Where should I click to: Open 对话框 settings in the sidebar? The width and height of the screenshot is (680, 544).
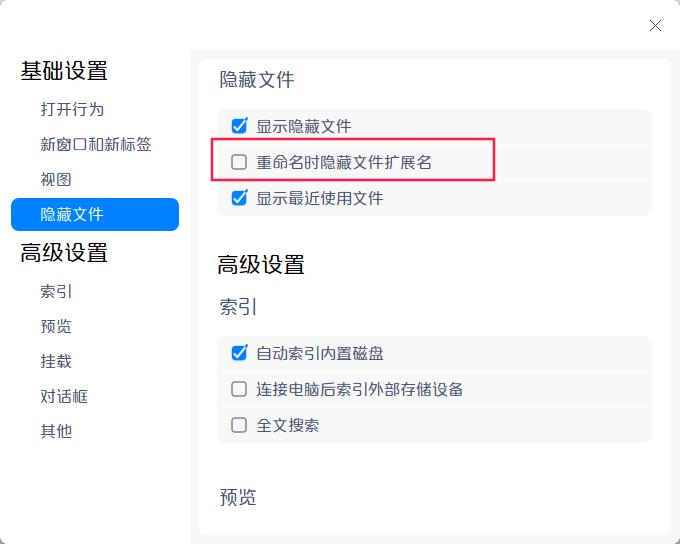click(64, 397)
